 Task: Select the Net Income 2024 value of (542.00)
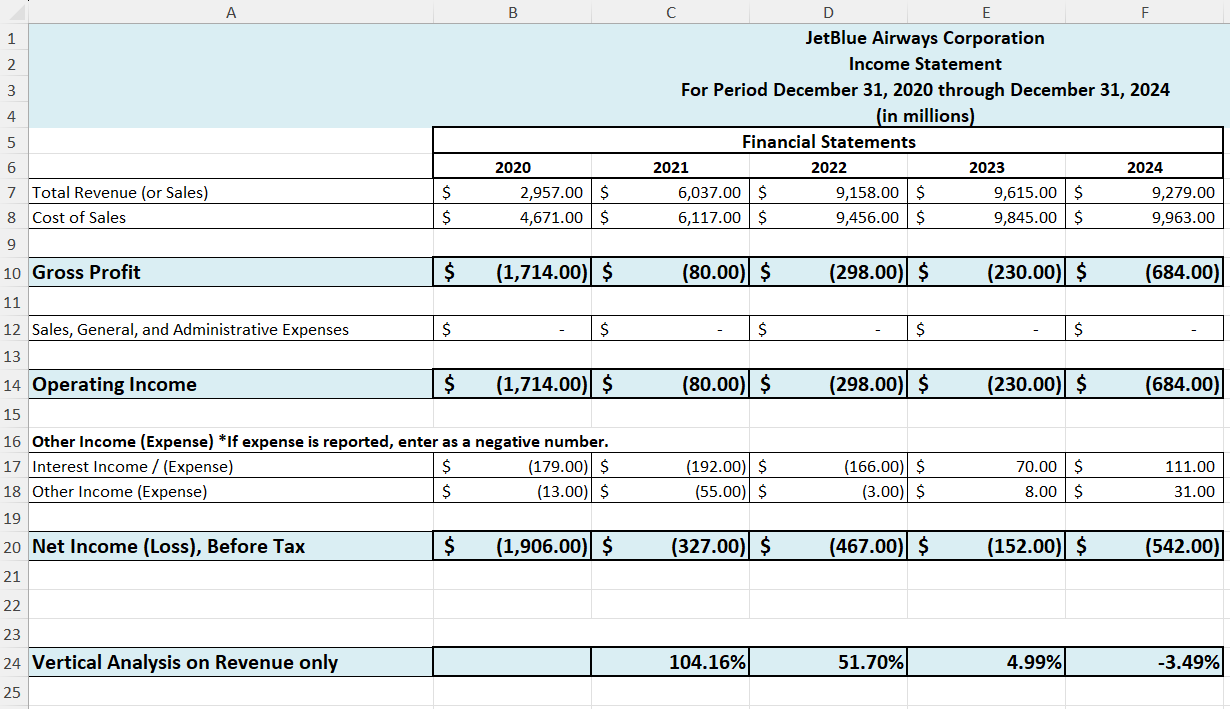1144,546
